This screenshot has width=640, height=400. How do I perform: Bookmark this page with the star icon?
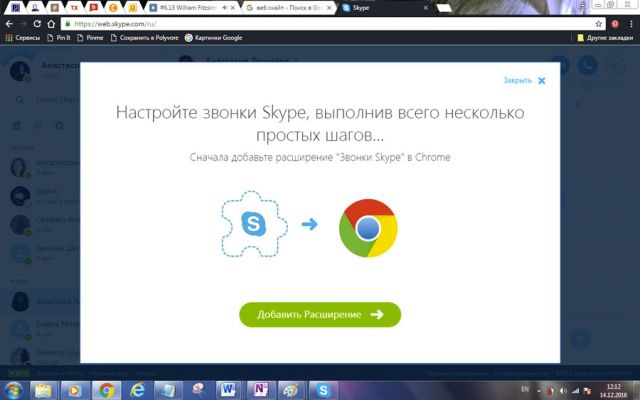coord(598,24)
